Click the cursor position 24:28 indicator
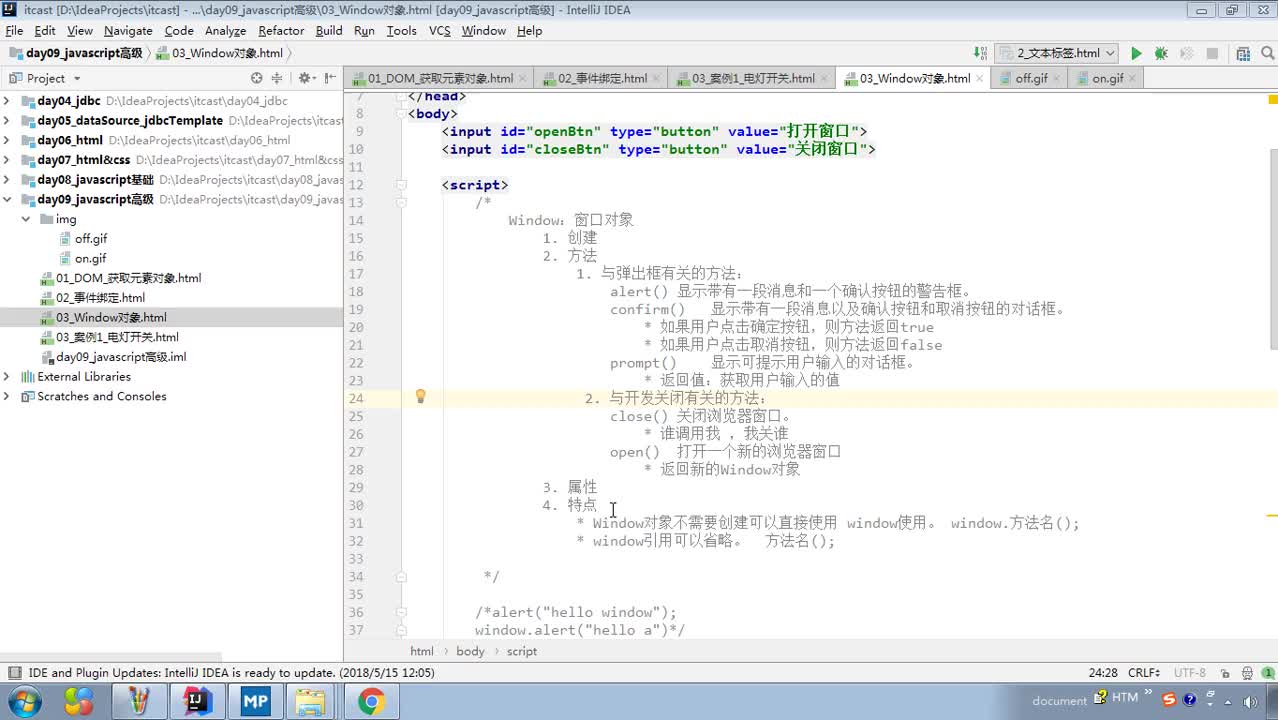The height and width of the screenshot is (720, 1278). tap(1103, 673)
